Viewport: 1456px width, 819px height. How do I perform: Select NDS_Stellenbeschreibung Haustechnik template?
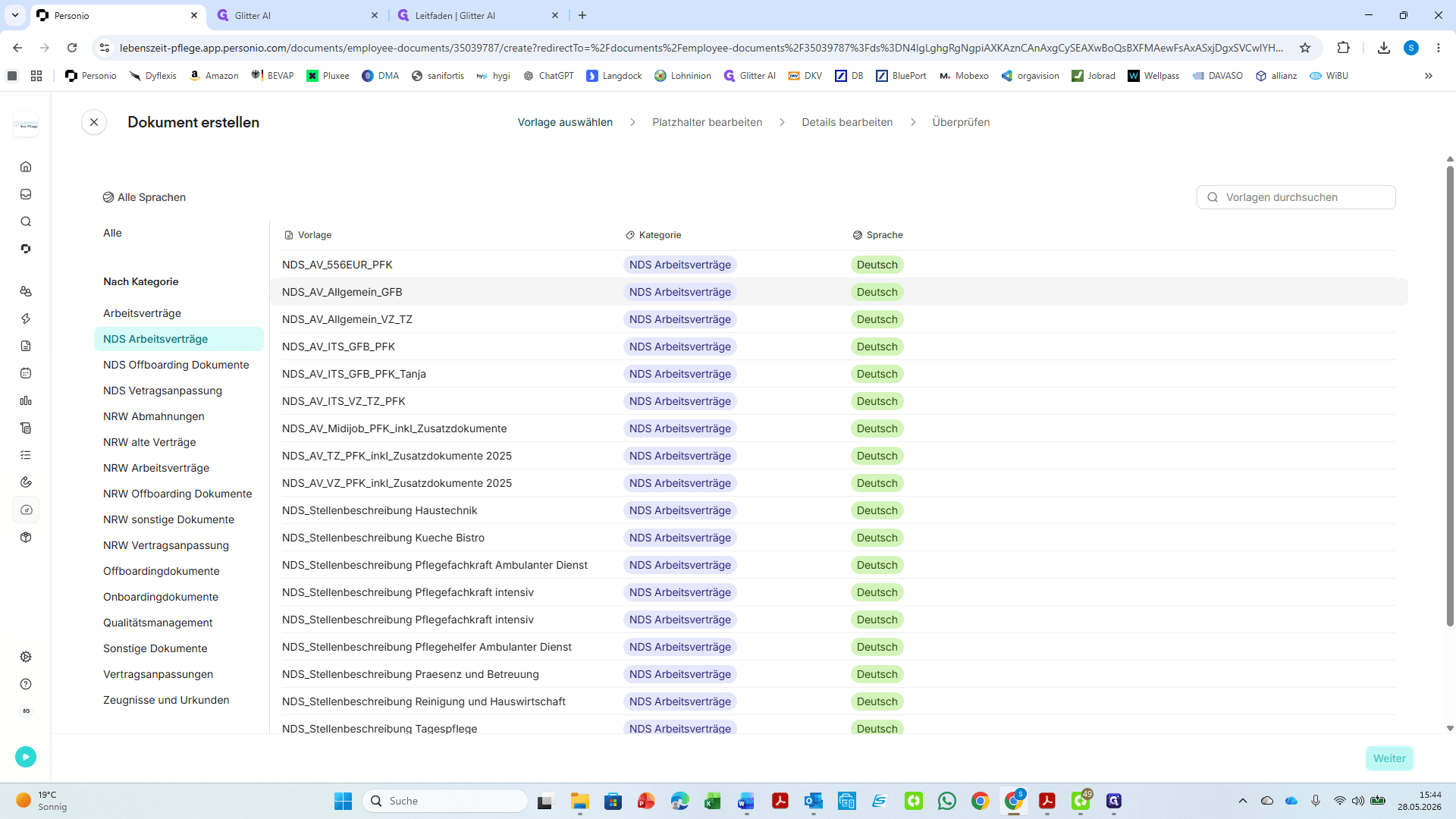(x=839, y=510)
